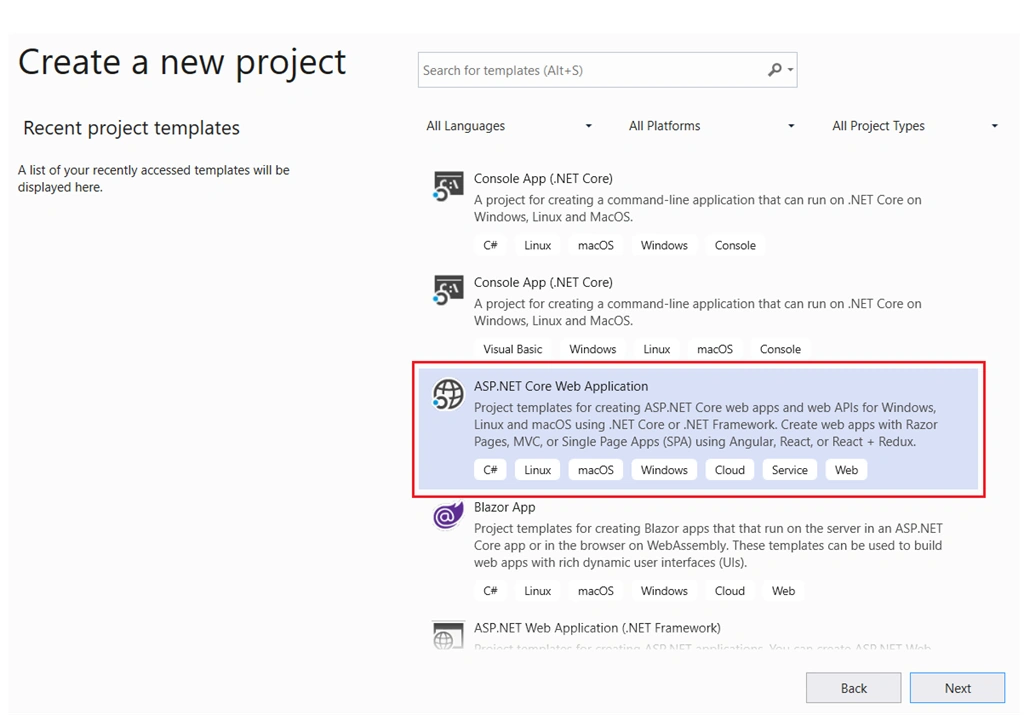The image size is (1024, 715).
Task: Open the search options arrow beside the magnifier
Action: (790, 69)
